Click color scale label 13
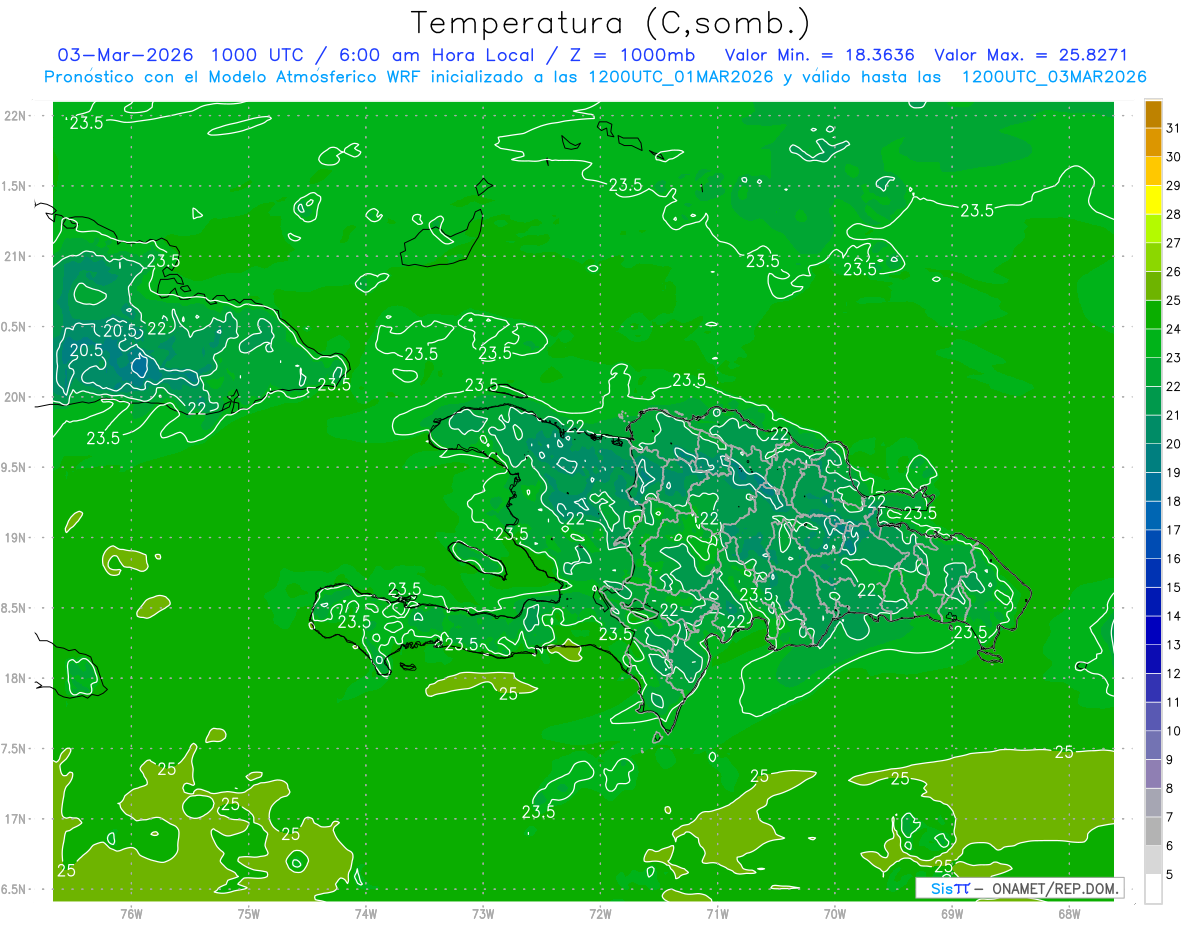This screenshot has width=1200, height=927. coord(1173,644)
